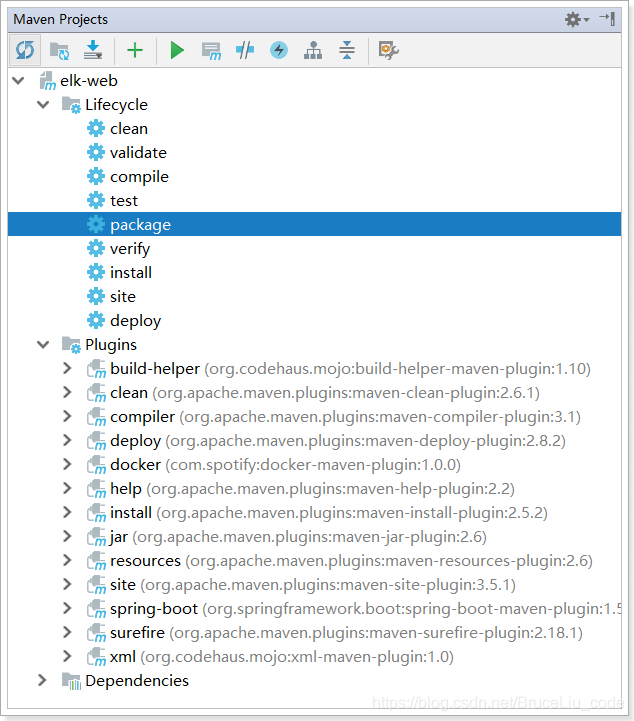The height and width of the screenshot is (721, 634).
Task: Expand the docker plugin node
Action: 67,464
